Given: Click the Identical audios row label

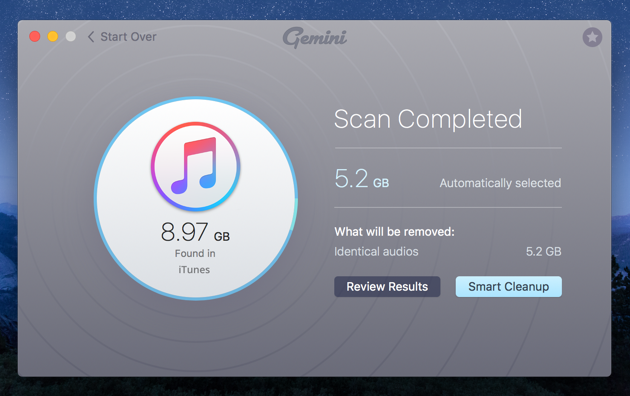Looking at the screenshot, I should 376,252.
